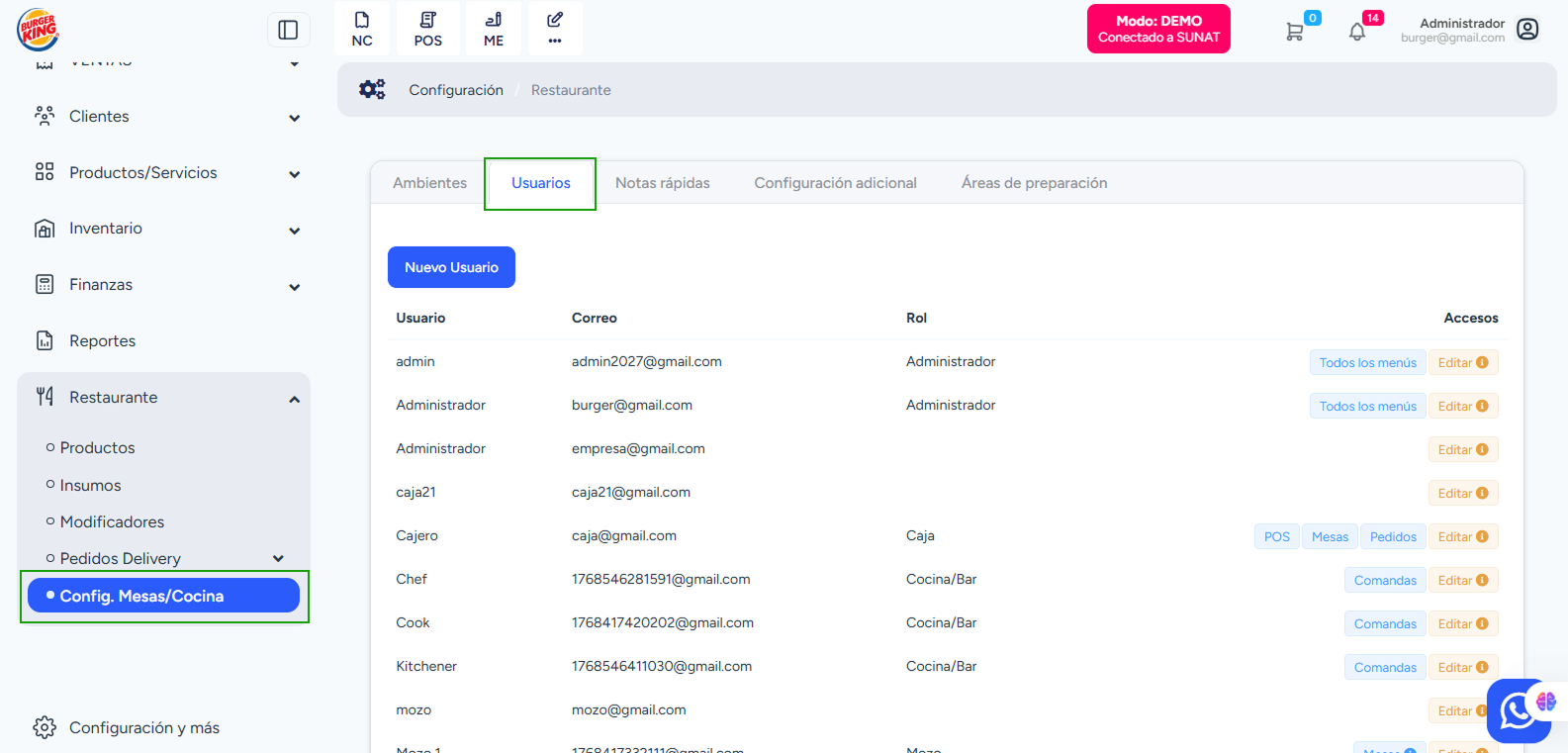The width and height of the screenshot is (1568, 753).
Task: Open the Administrador user profile icon
Action: point(1527,30)
